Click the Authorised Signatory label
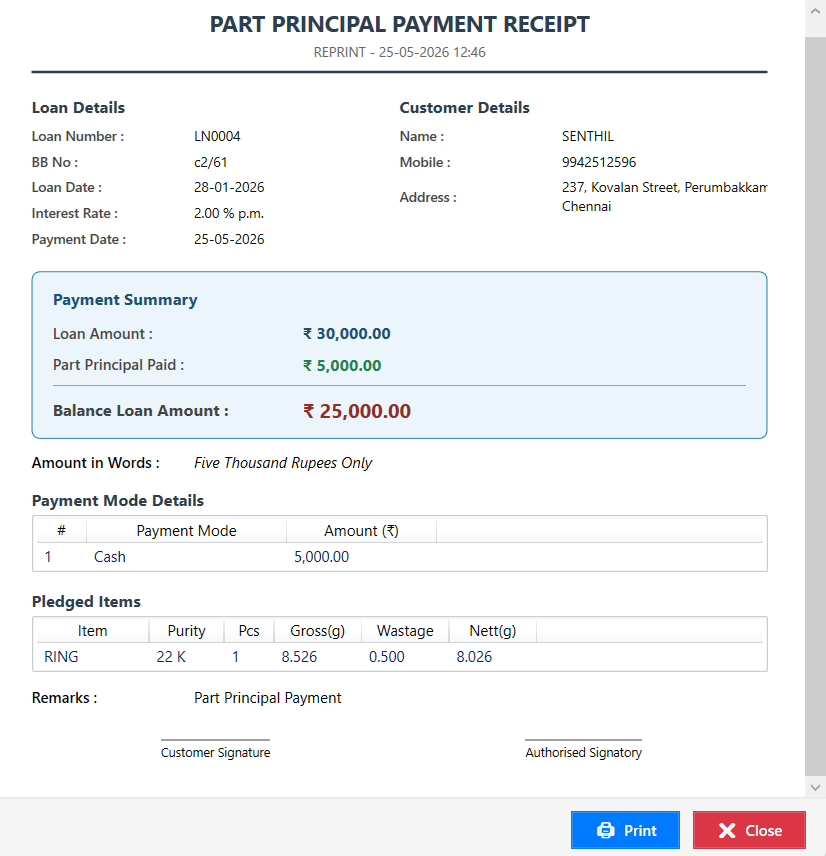 pos(584,752)
